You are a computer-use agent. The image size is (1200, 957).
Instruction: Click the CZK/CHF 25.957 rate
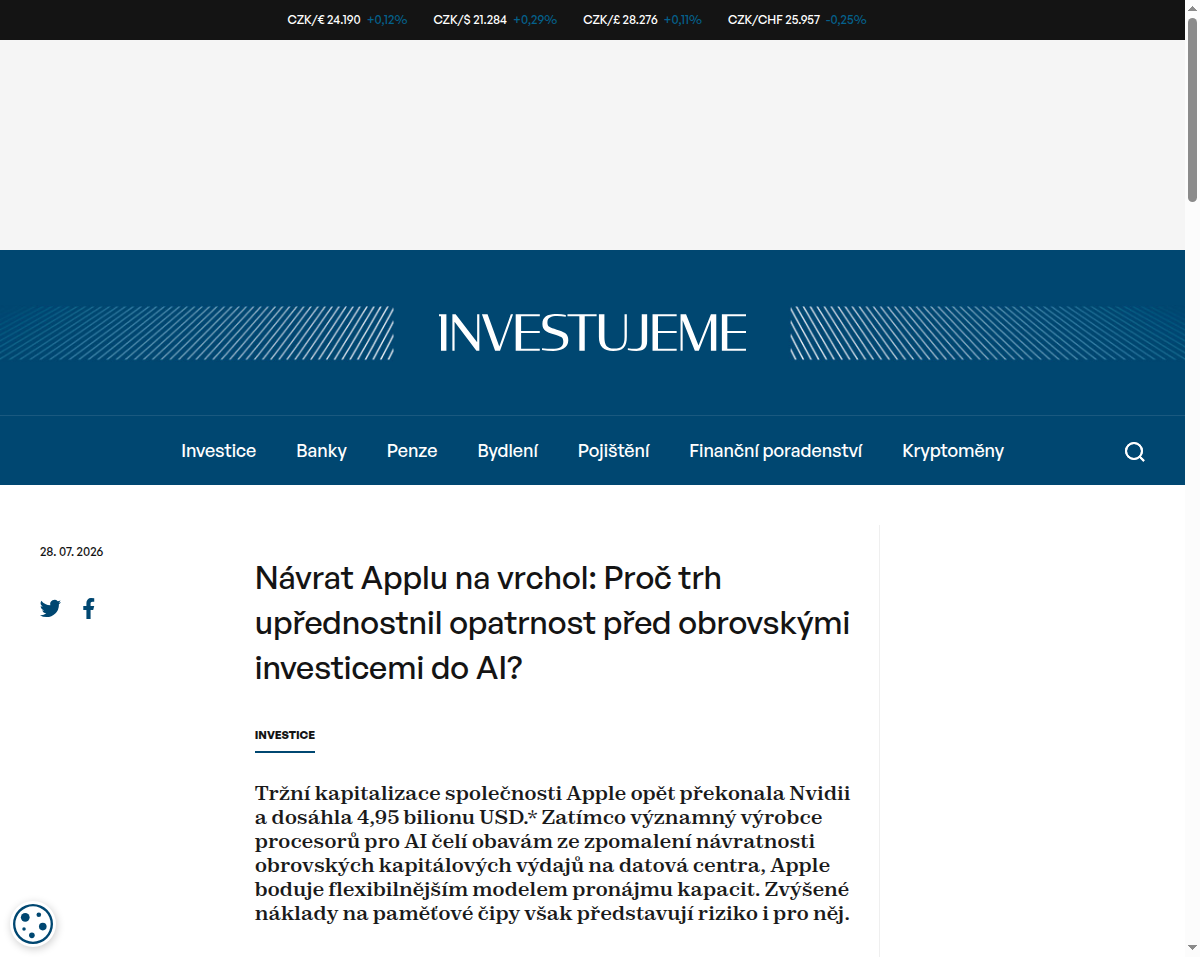coord(774,19)
